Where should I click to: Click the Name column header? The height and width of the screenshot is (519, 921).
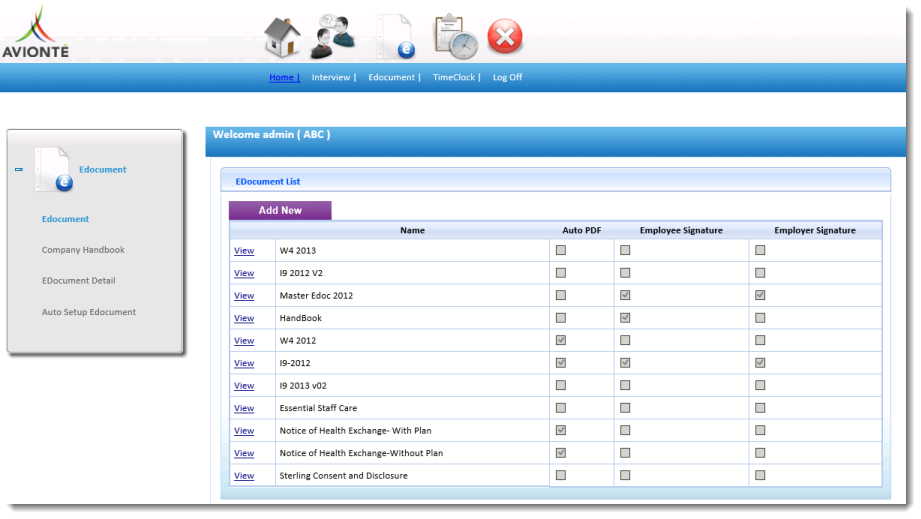pyautogui.click(x=412, y=230)
